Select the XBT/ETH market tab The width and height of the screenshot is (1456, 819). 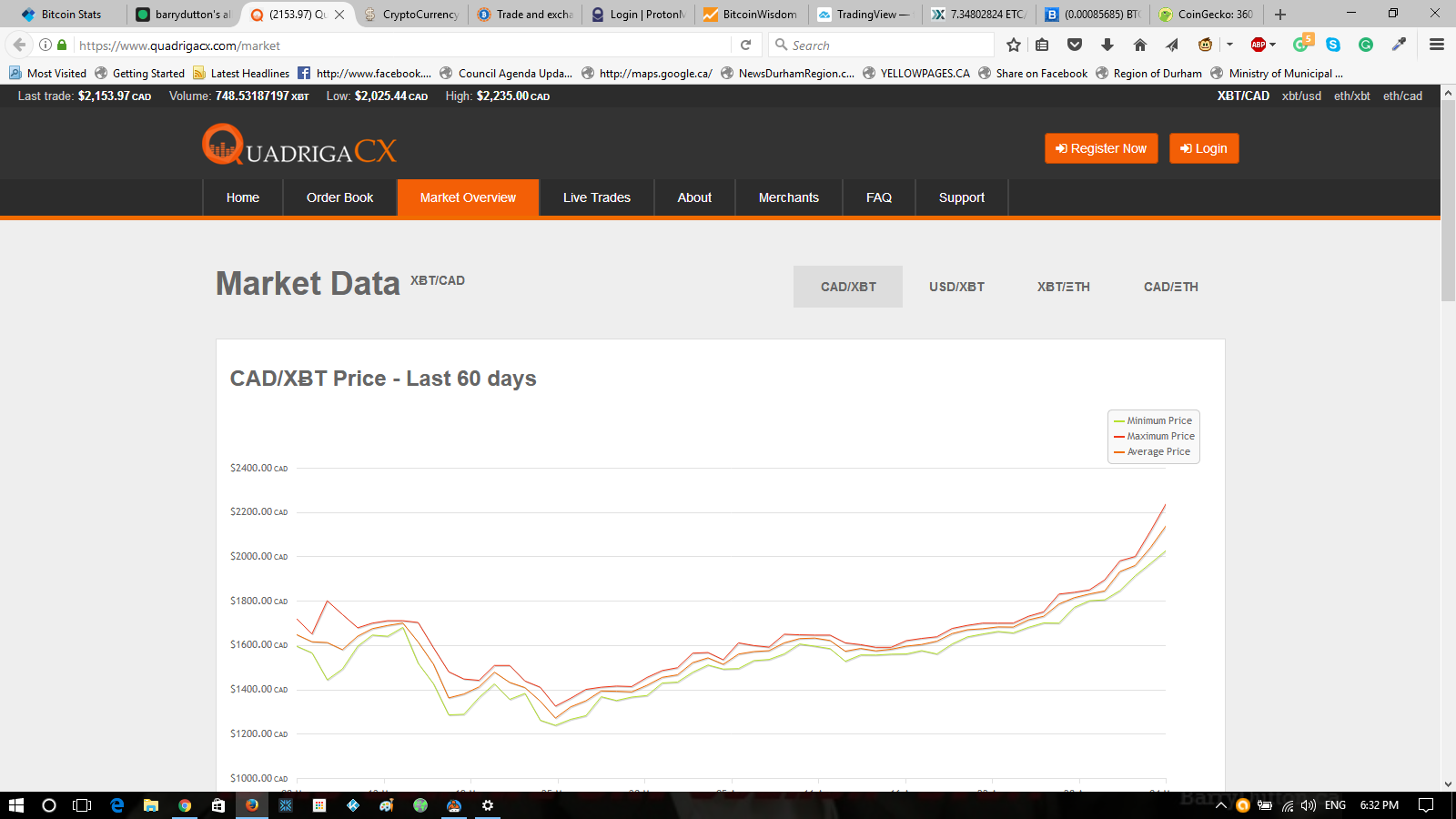point(1064,287)
